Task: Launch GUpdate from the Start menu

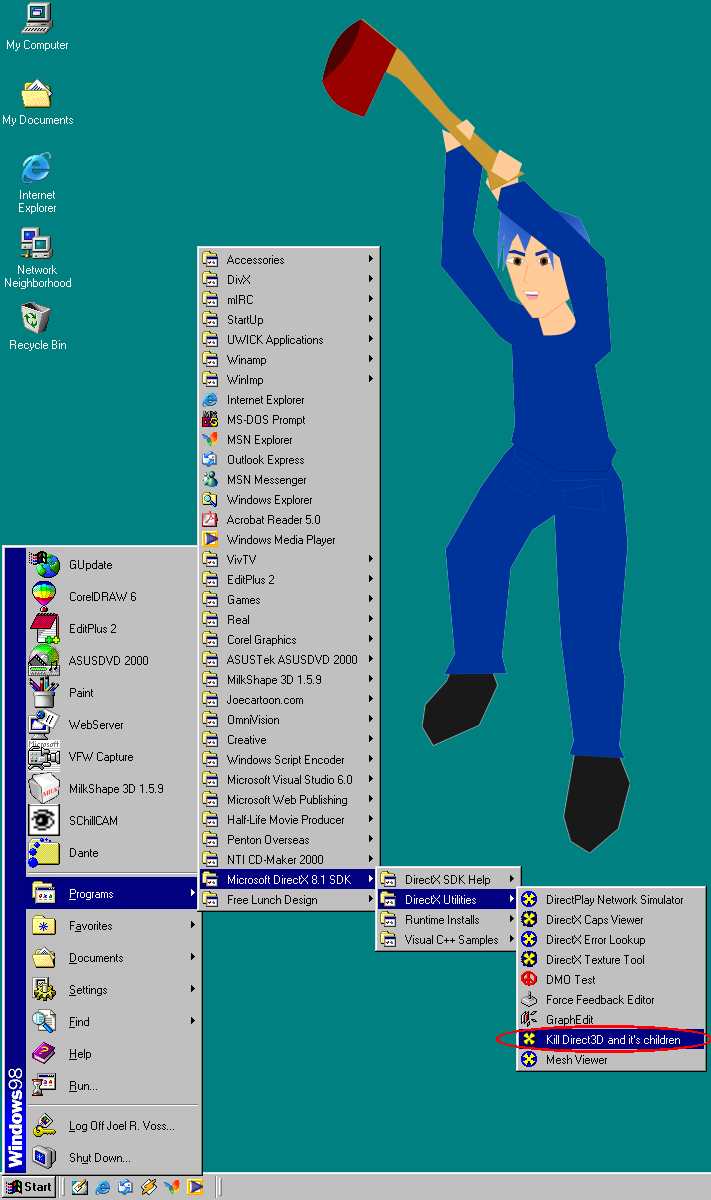Action: point(113,565)
